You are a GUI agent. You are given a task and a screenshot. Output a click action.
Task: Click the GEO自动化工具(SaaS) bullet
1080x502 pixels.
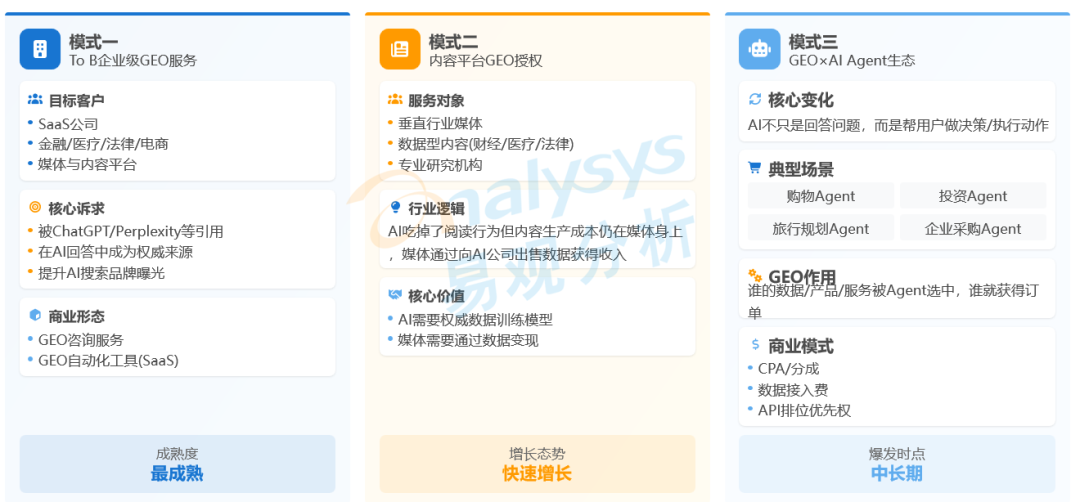108,359
